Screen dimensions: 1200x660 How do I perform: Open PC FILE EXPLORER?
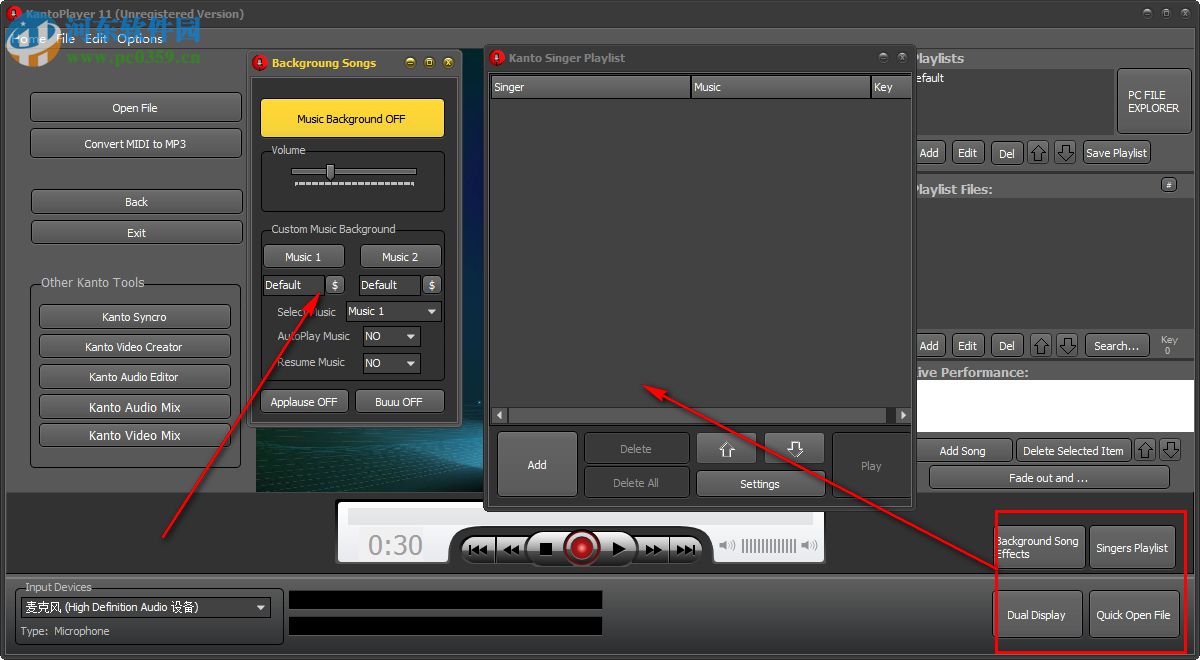[1153, 101]
